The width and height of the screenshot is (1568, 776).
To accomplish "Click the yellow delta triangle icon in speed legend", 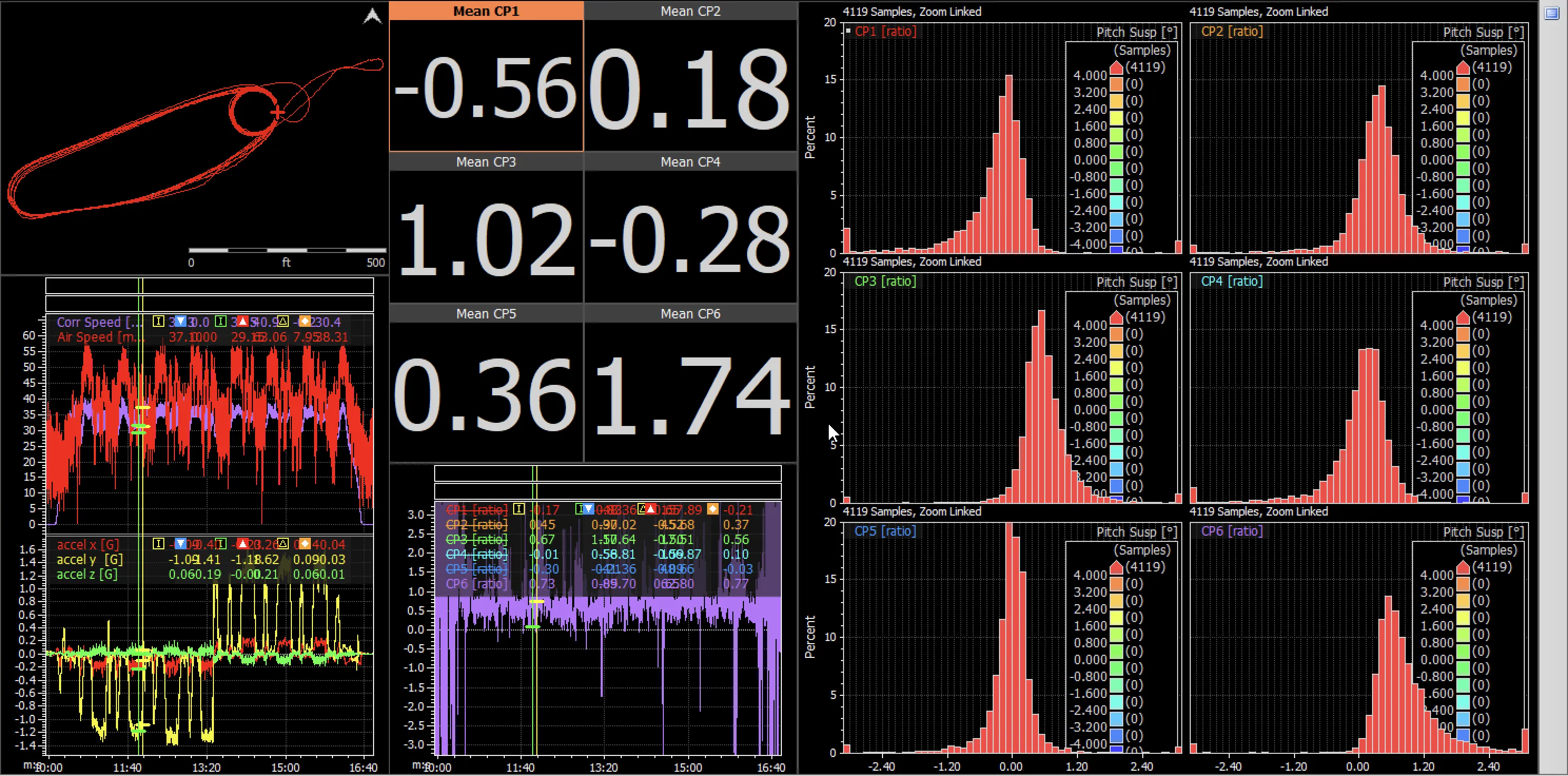I will click(283, 322).
